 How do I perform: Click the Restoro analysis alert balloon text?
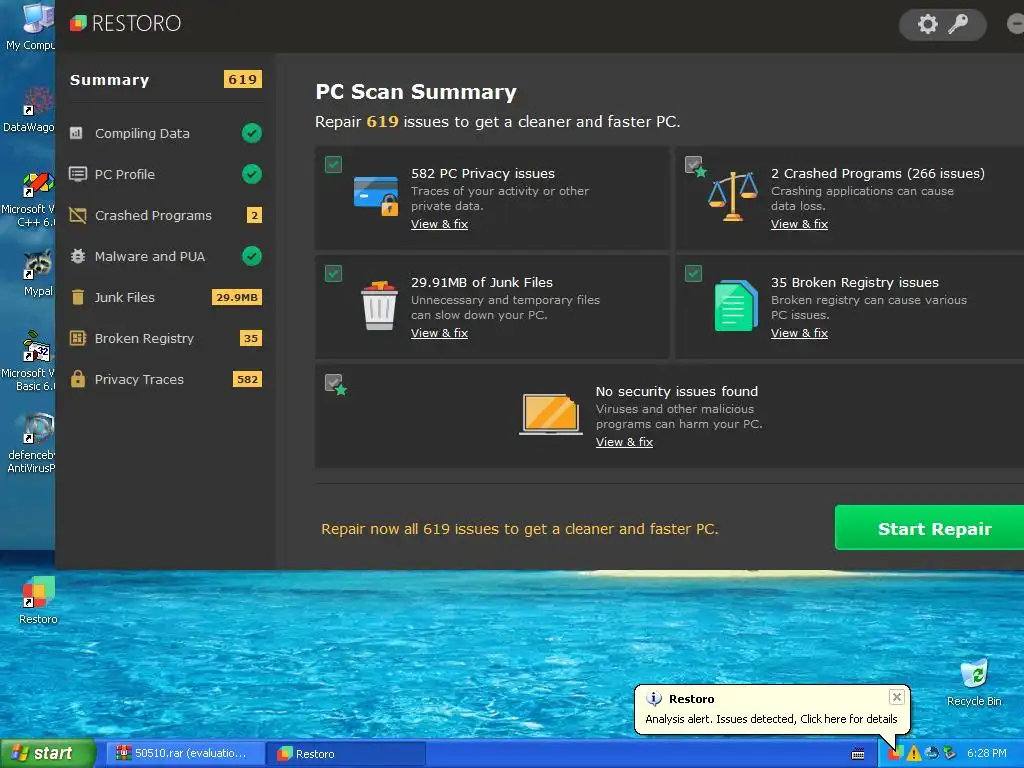point(771,719)
